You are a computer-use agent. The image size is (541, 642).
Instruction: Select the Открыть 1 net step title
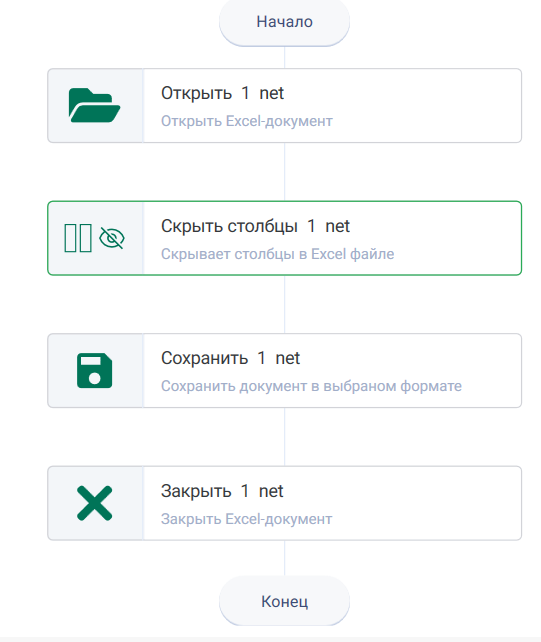coord(222,93)
